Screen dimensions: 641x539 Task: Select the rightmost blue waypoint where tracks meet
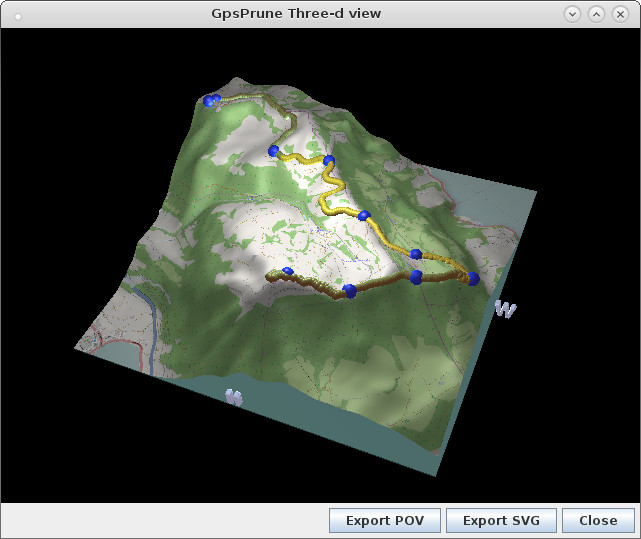pos(473,279)
